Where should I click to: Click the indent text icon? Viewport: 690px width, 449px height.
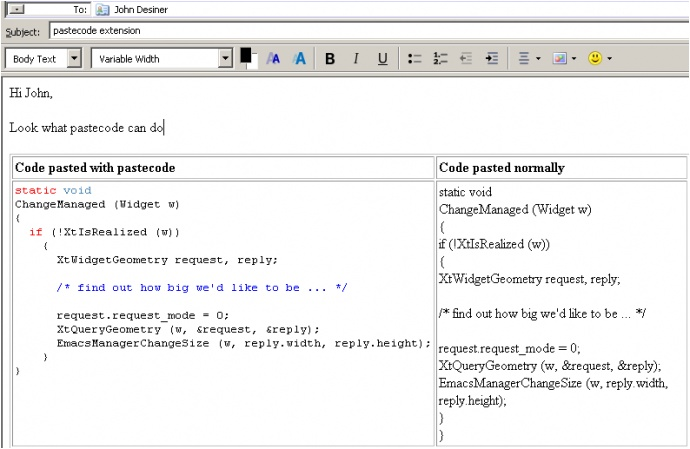click(x=492, y=59)
